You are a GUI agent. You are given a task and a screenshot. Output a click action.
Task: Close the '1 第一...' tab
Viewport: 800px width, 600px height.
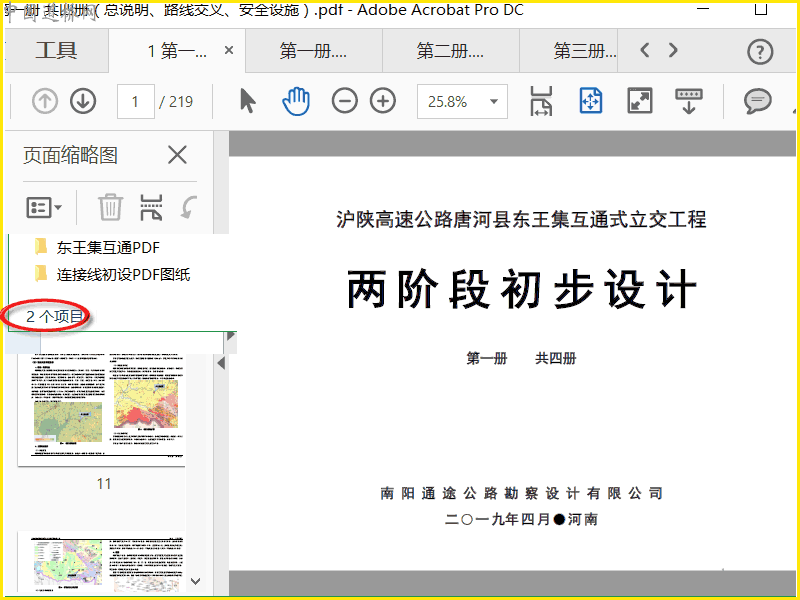point(229,50)
